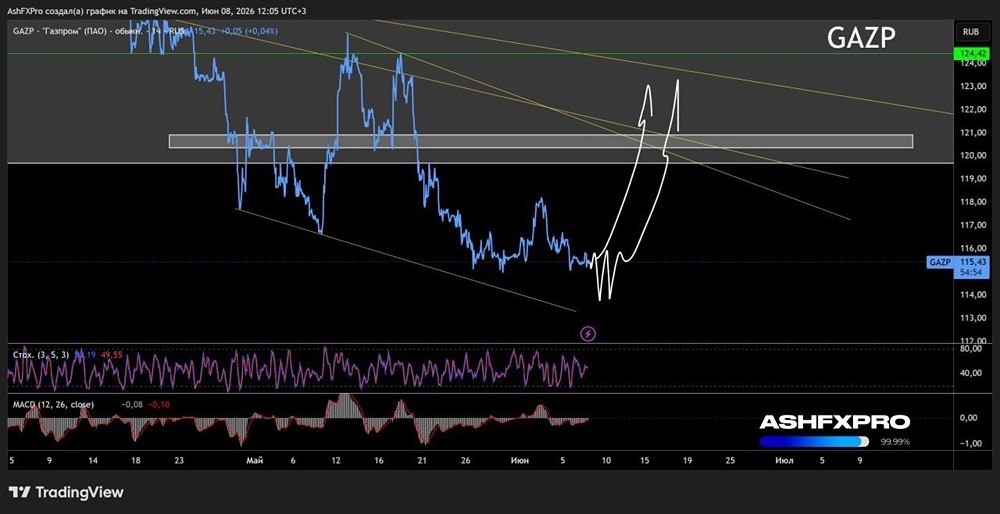The height and width of the screenshot is (514, 1000).
Task: Click the TradingView logo at bottom left
Action: coord(66,492)
